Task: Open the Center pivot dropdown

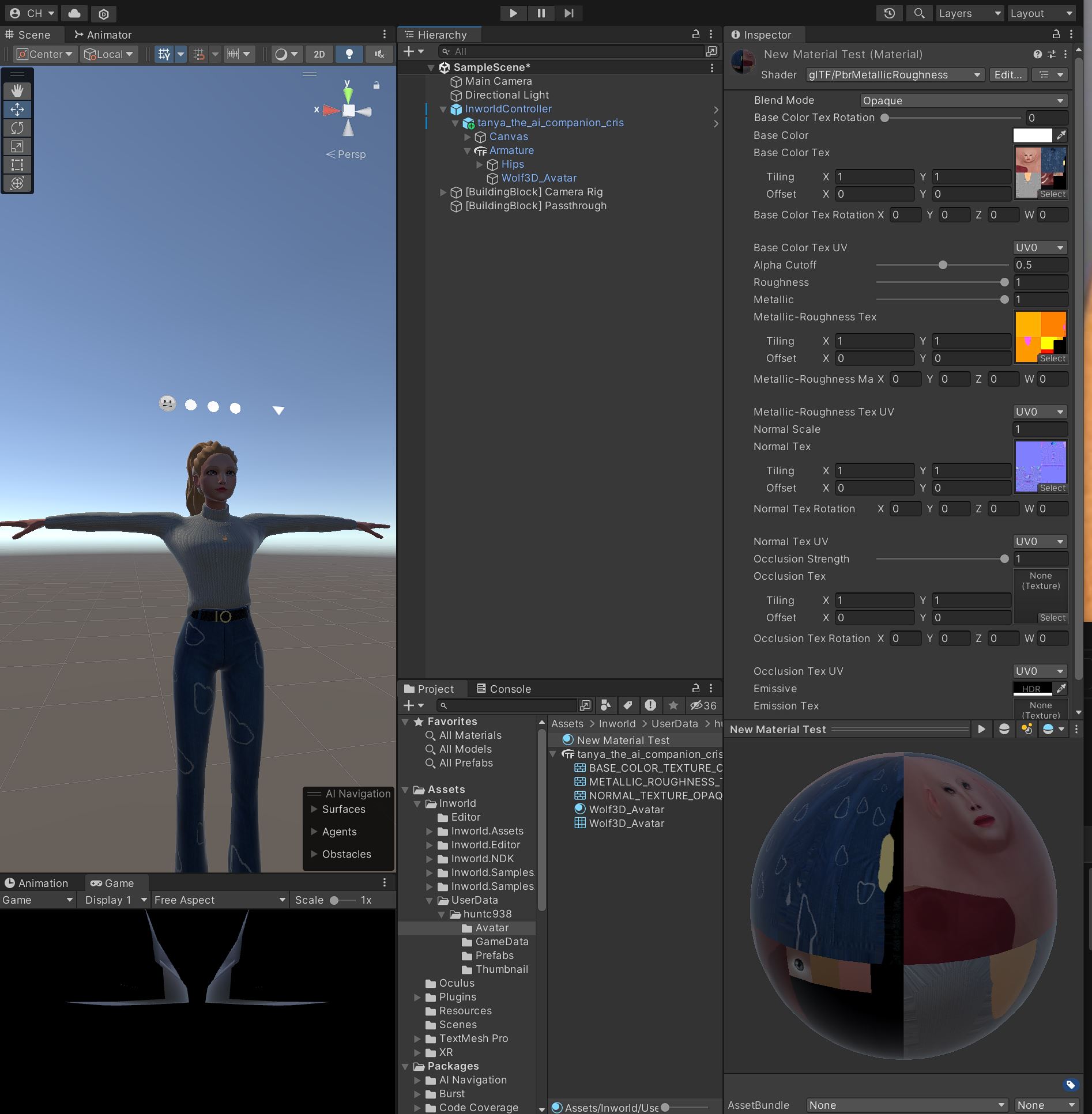Action: (46, 54)
